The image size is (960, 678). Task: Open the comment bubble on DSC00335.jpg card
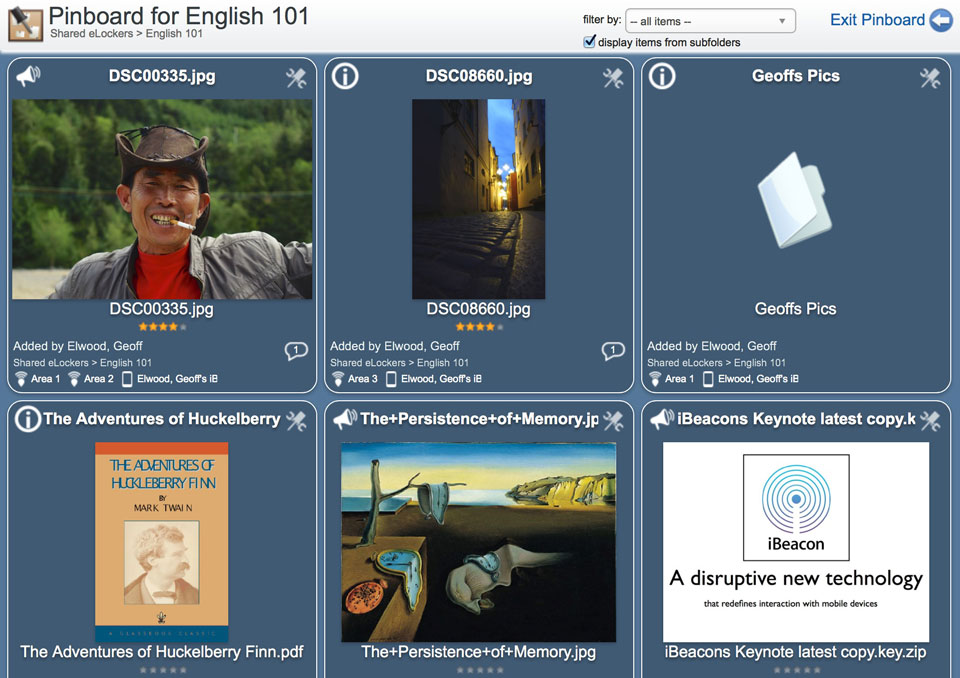click(x=296, y=351)
